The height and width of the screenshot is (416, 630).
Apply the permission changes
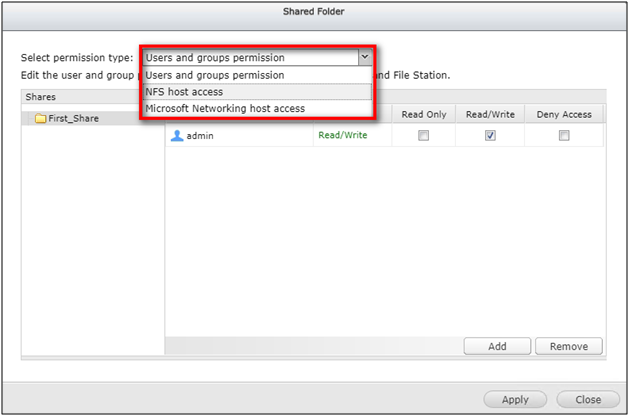tap(515, 399)
